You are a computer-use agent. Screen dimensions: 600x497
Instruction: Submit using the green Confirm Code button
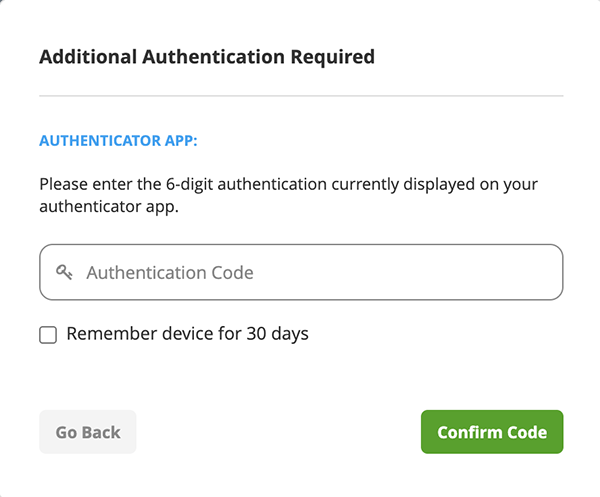click(492, 432)
